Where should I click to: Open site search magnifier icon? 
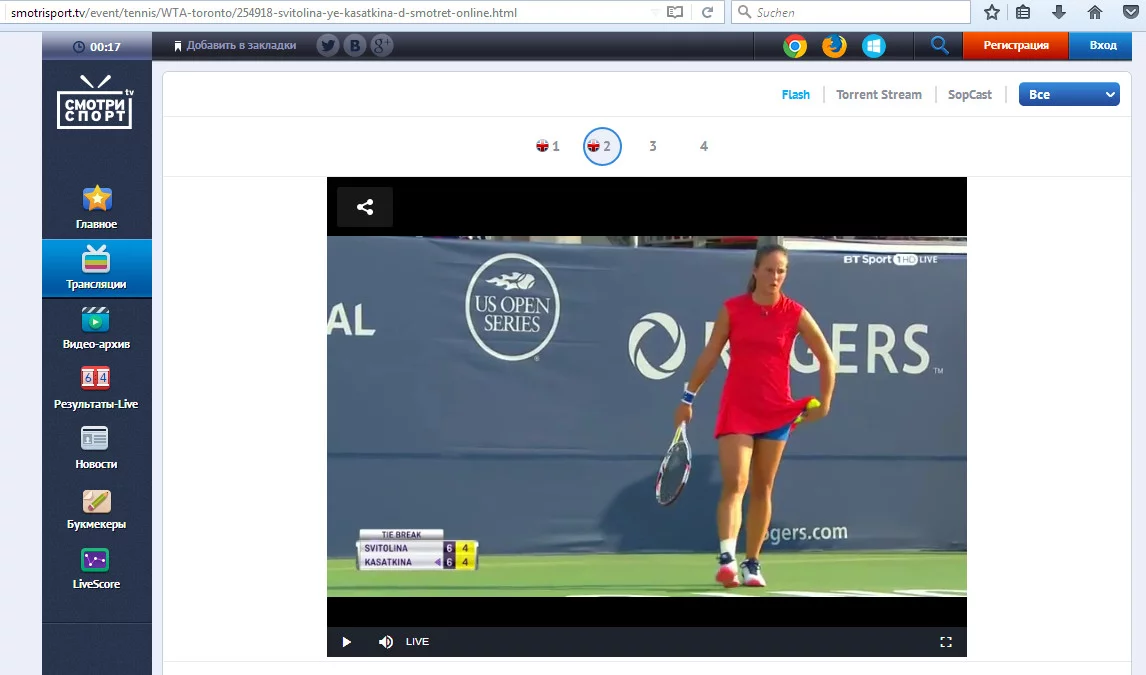(939, 45)
